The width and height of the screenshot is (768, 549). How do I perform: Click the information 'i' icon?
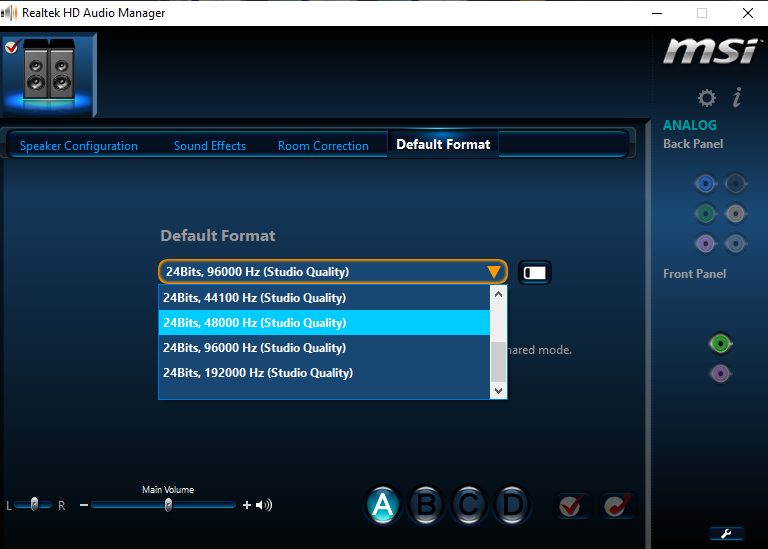737,97
